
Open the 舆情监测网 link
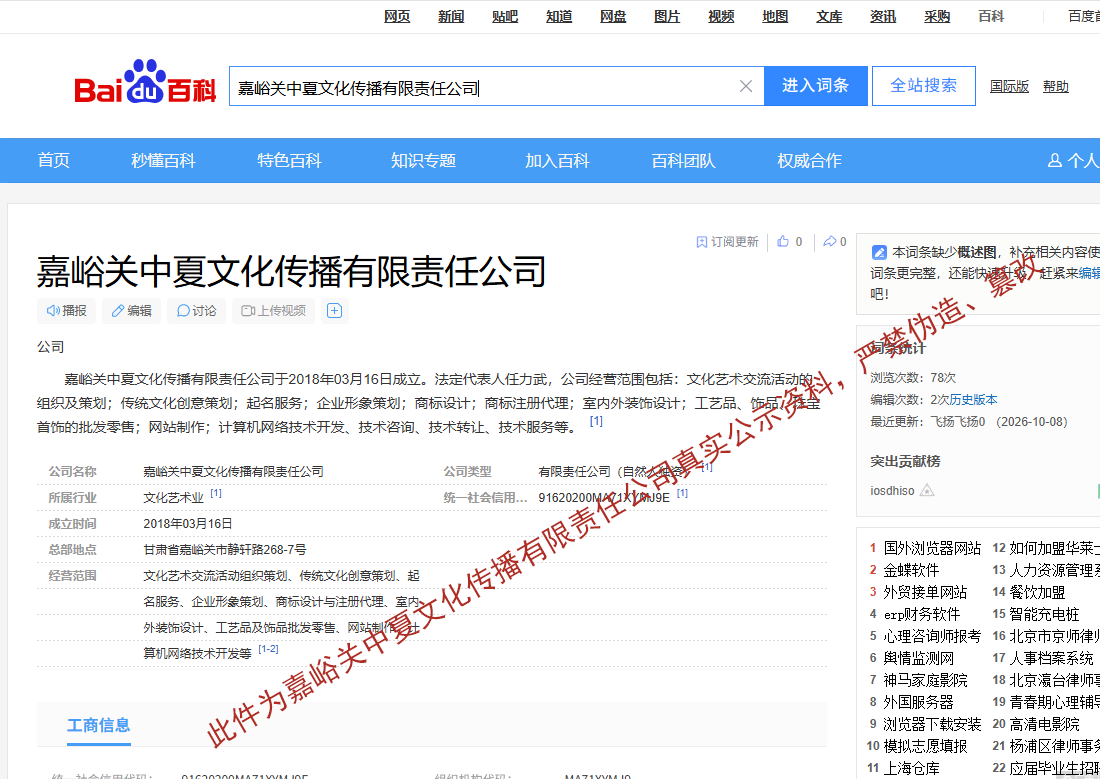tap(918, 658)
